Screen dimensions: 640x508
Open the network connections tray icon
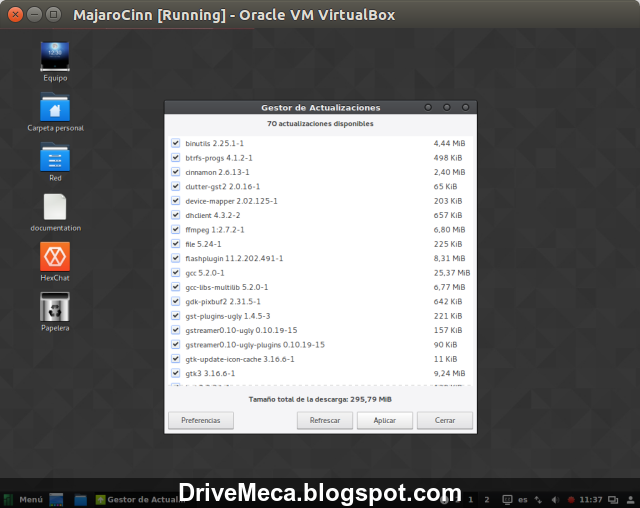[538, 500]
